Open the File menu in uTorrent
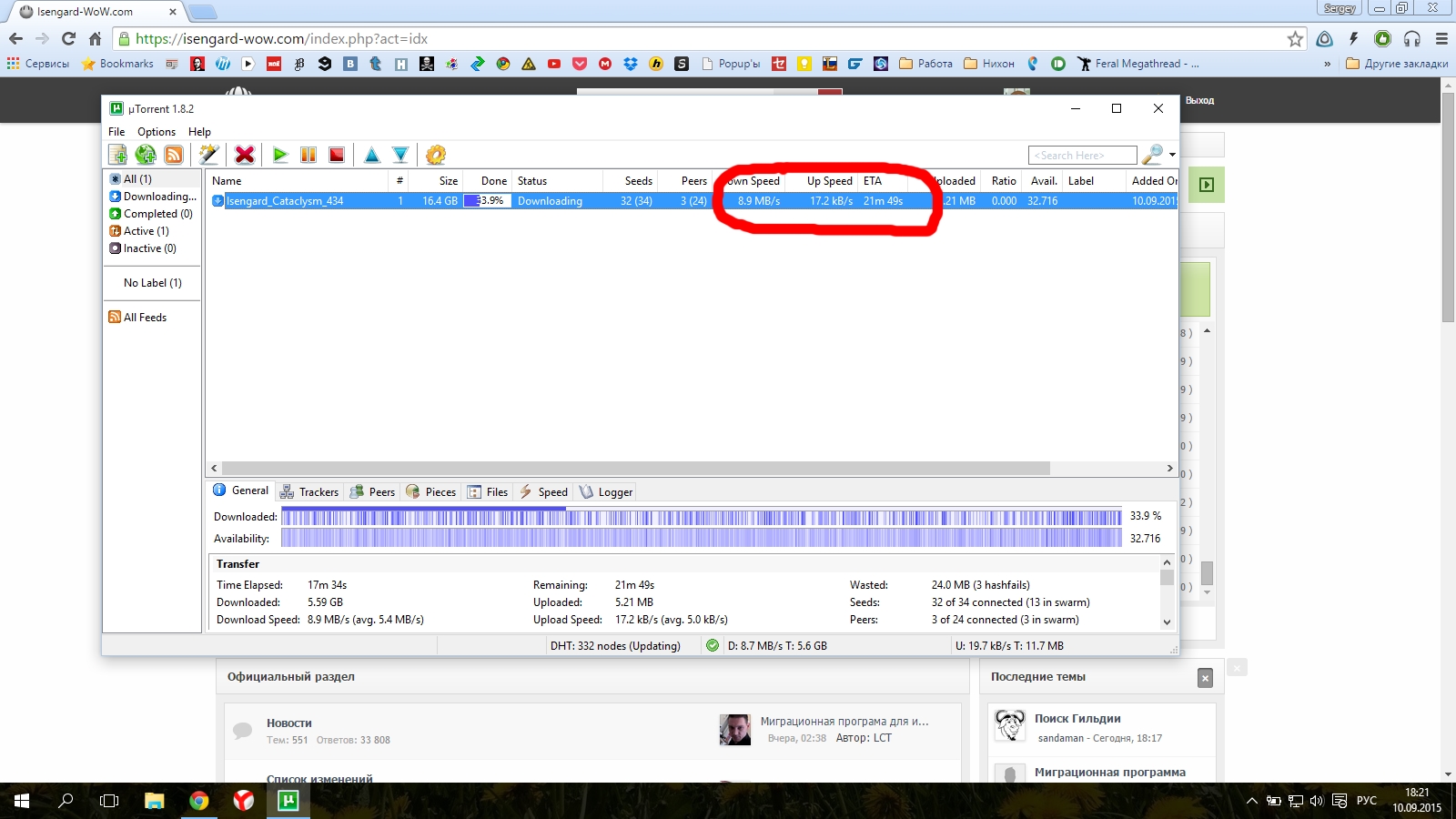 tap(116, 132)
